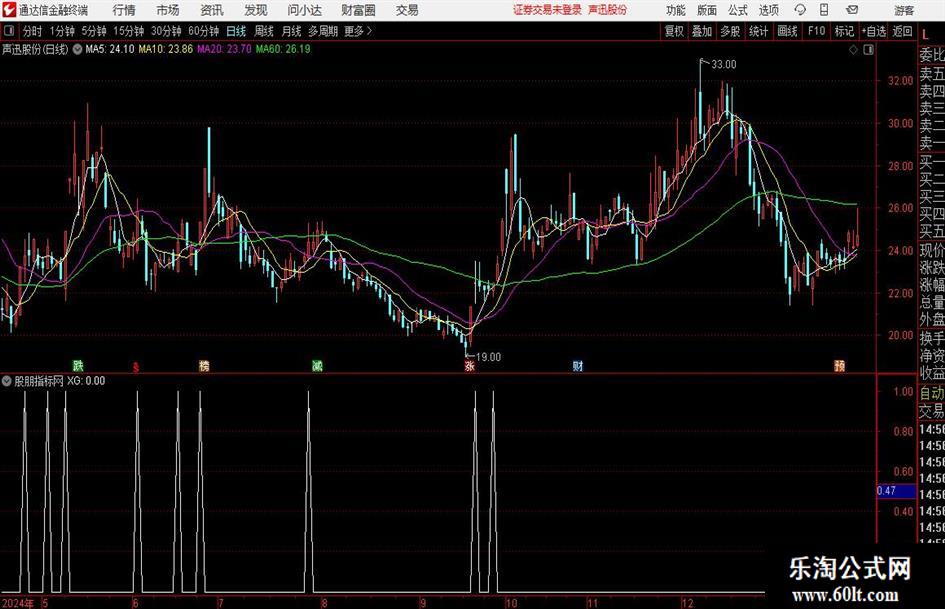Open the 资讯 menu
The image size is (945, 609).
tap(212, 10)
